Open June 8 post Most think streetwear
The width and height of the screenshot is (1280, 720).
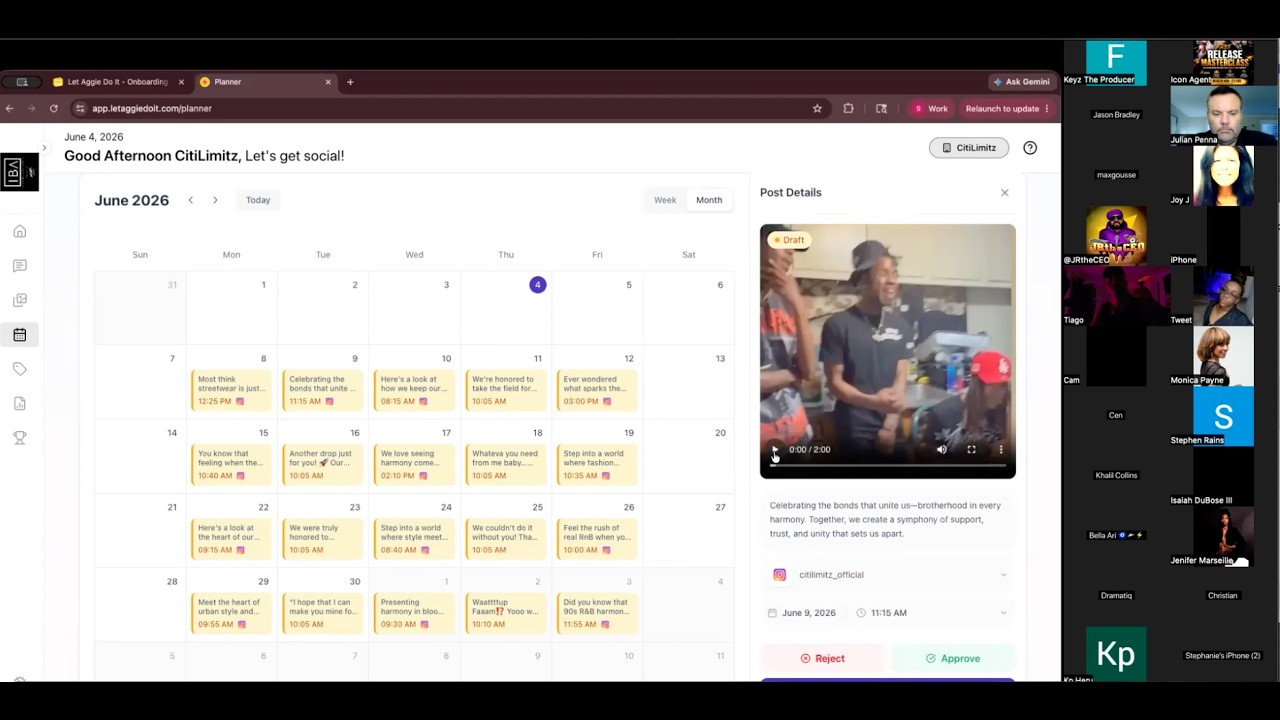point(231,390)
